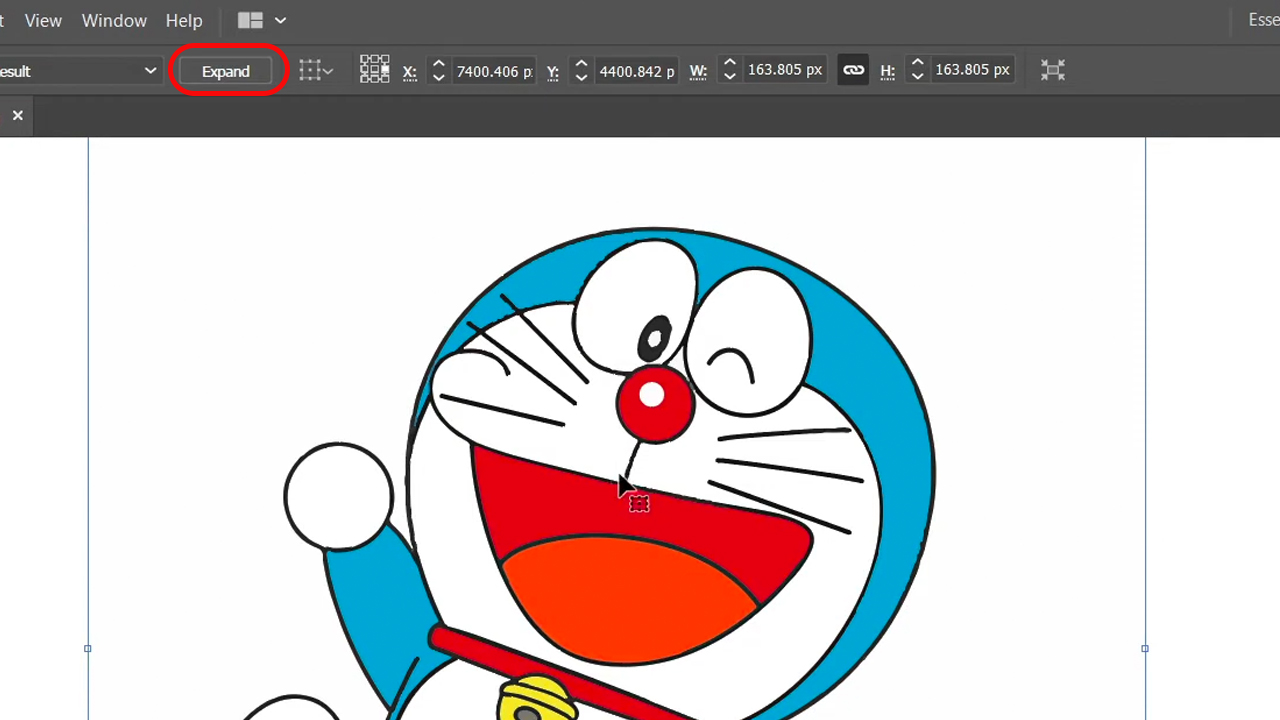1280x720 pixels.
Task: Decrease the X position value
Action: tap(438, 78)
